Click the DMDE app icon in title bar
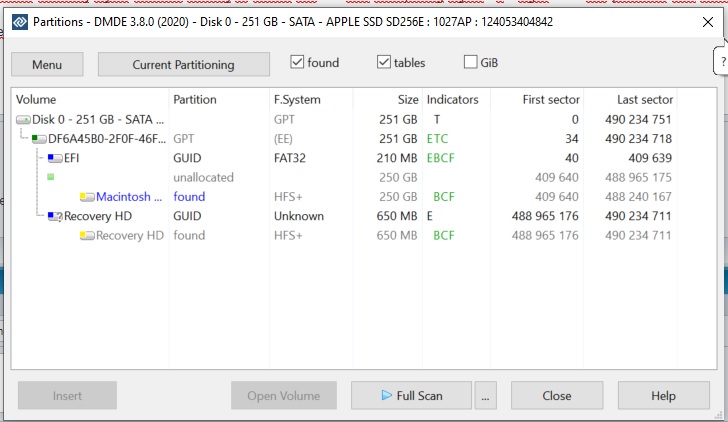Image resolution: width=728 pixels, height=422 pixels. [20, 22]
